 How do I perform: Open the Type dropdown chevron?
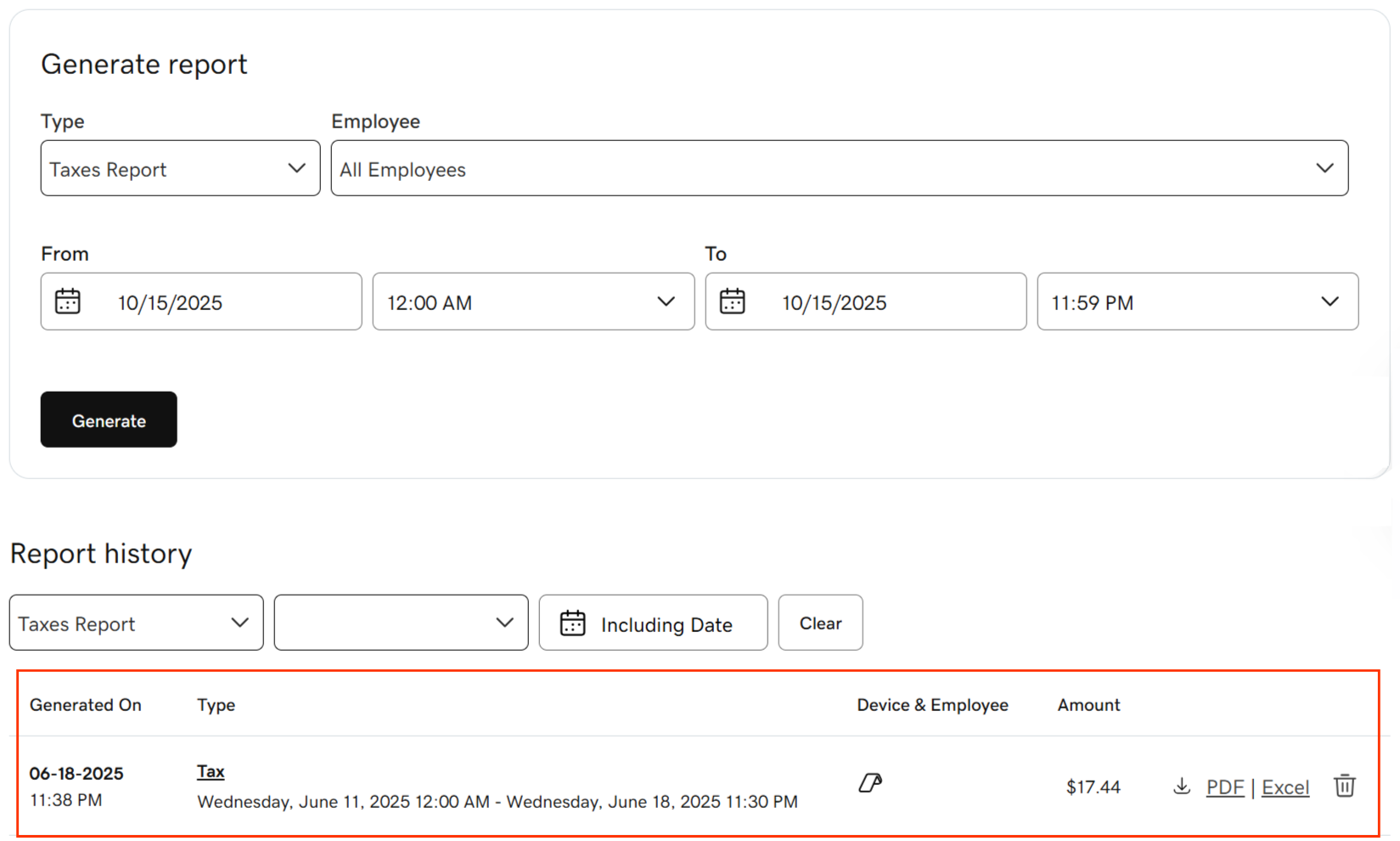point(296,167)
